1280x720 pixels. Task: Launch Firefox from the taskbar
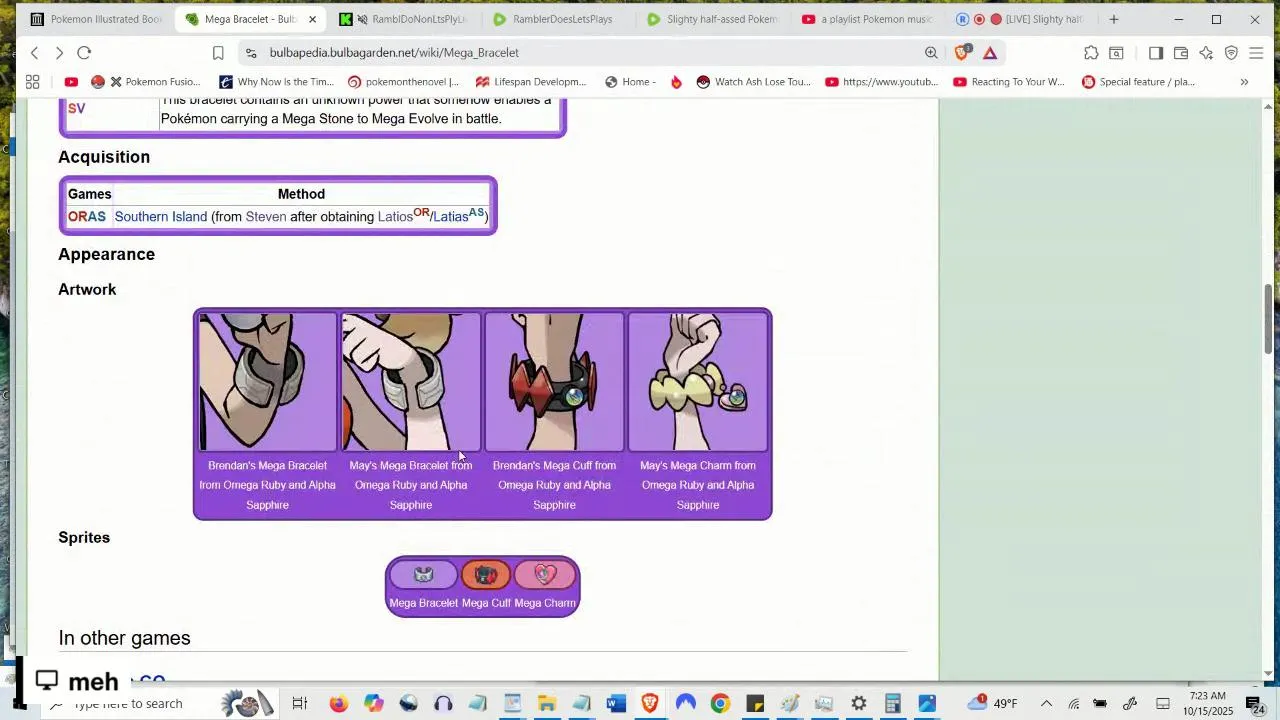pos(338,704)
